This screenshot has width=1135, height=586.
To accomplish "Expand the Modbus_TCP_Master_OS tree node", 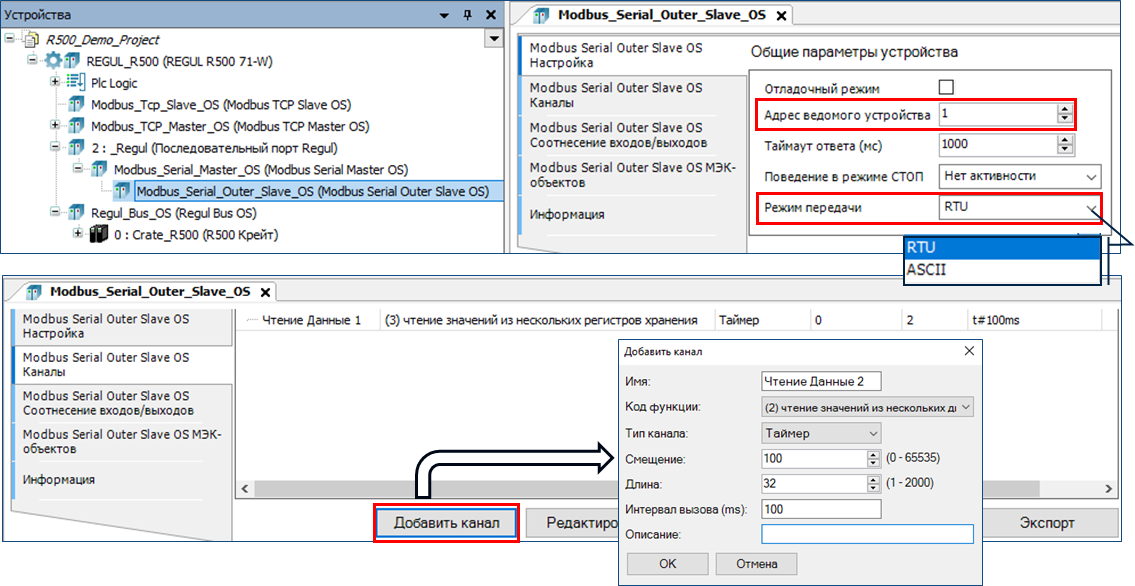I will pyautogui.click(x=55, y=127).
